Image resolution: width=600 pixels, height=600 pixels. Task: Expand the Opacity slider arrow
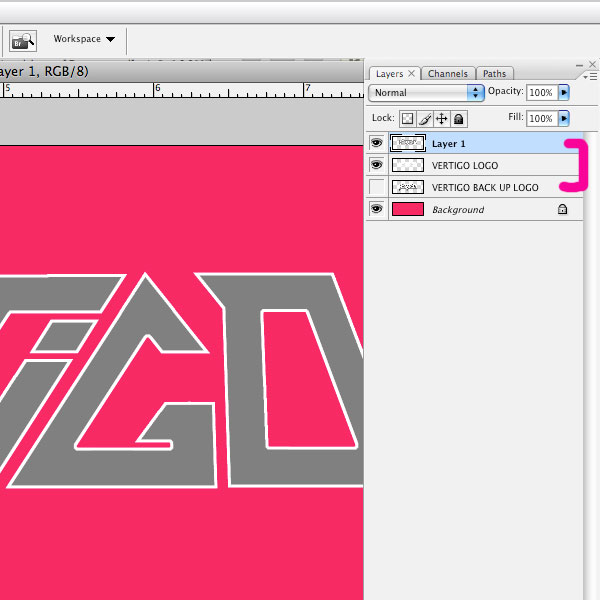[564, 92]
